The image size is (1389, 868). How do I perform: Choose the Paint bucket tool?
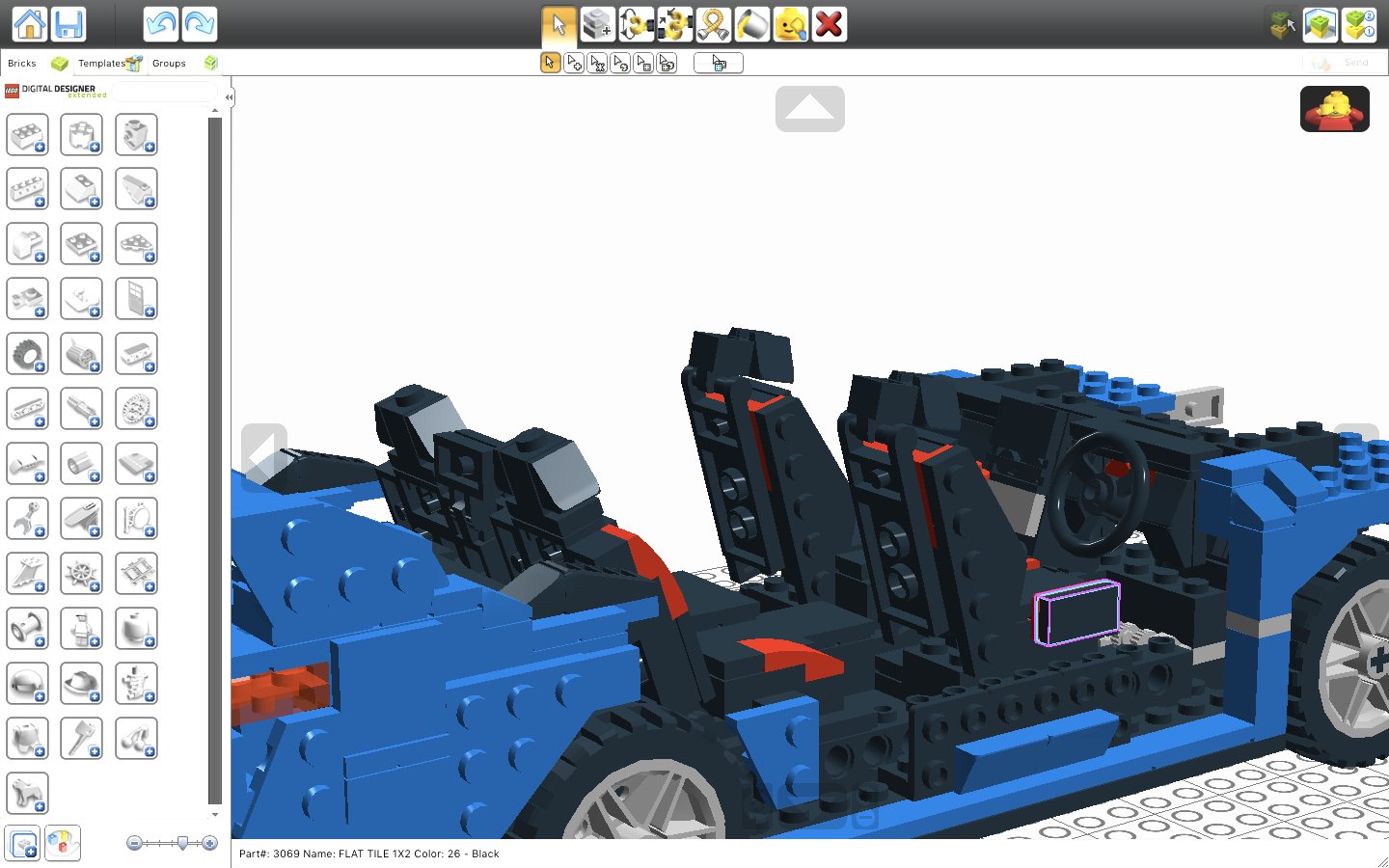coord(752,24)
